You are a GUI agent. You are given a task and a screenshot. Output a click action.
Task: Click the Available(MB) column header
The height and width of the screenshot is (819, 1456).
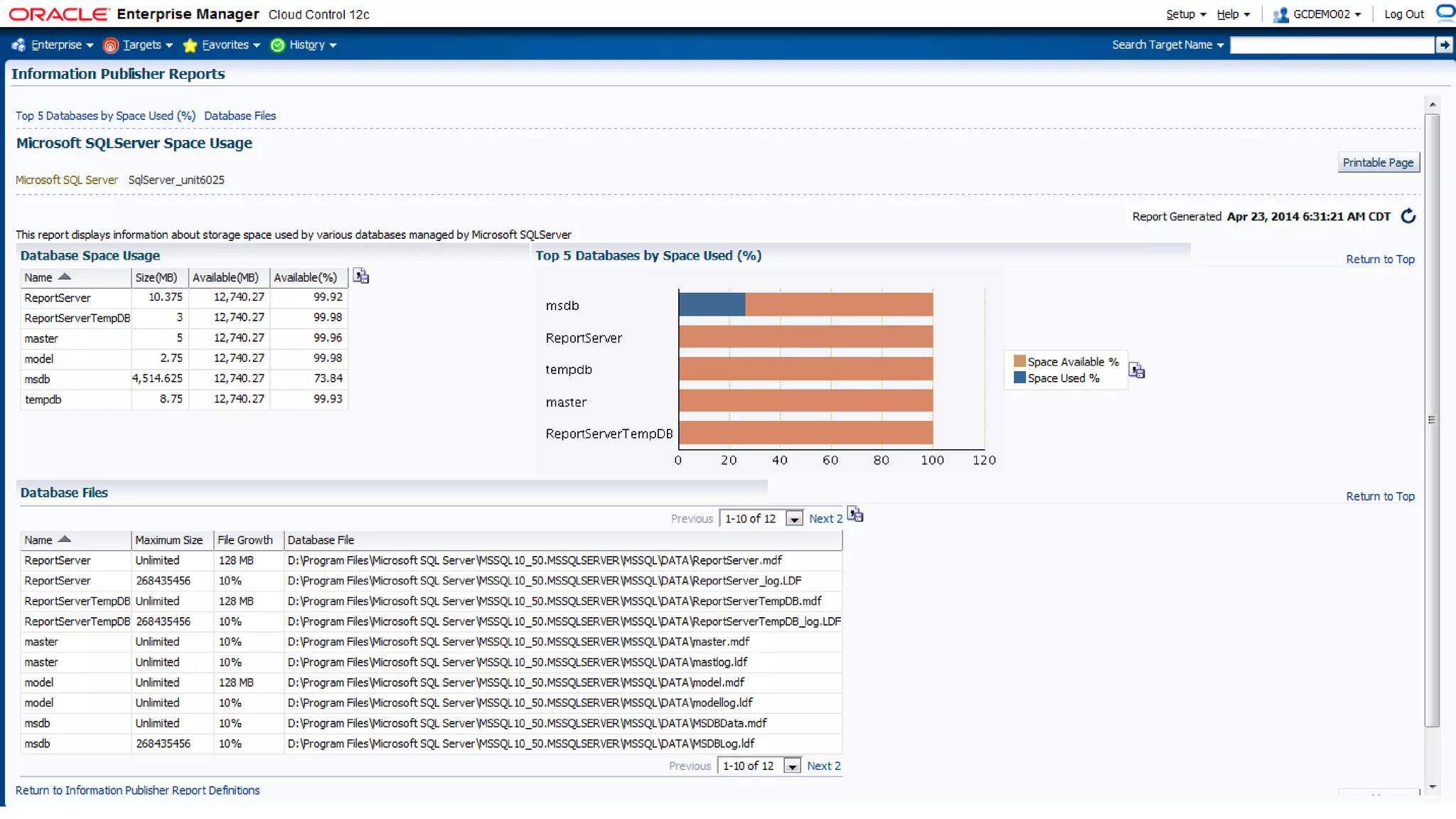229,277
